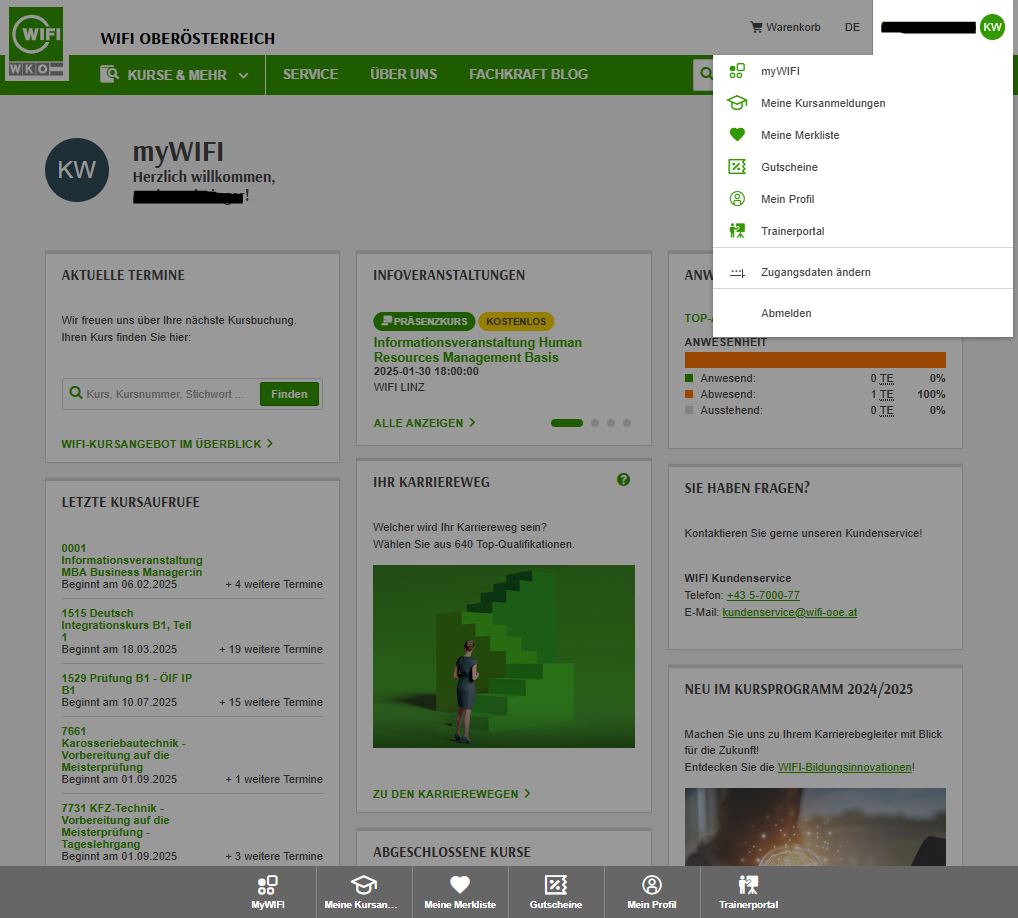Click the orange Anwesenheit progress bar

pos(815,360)
